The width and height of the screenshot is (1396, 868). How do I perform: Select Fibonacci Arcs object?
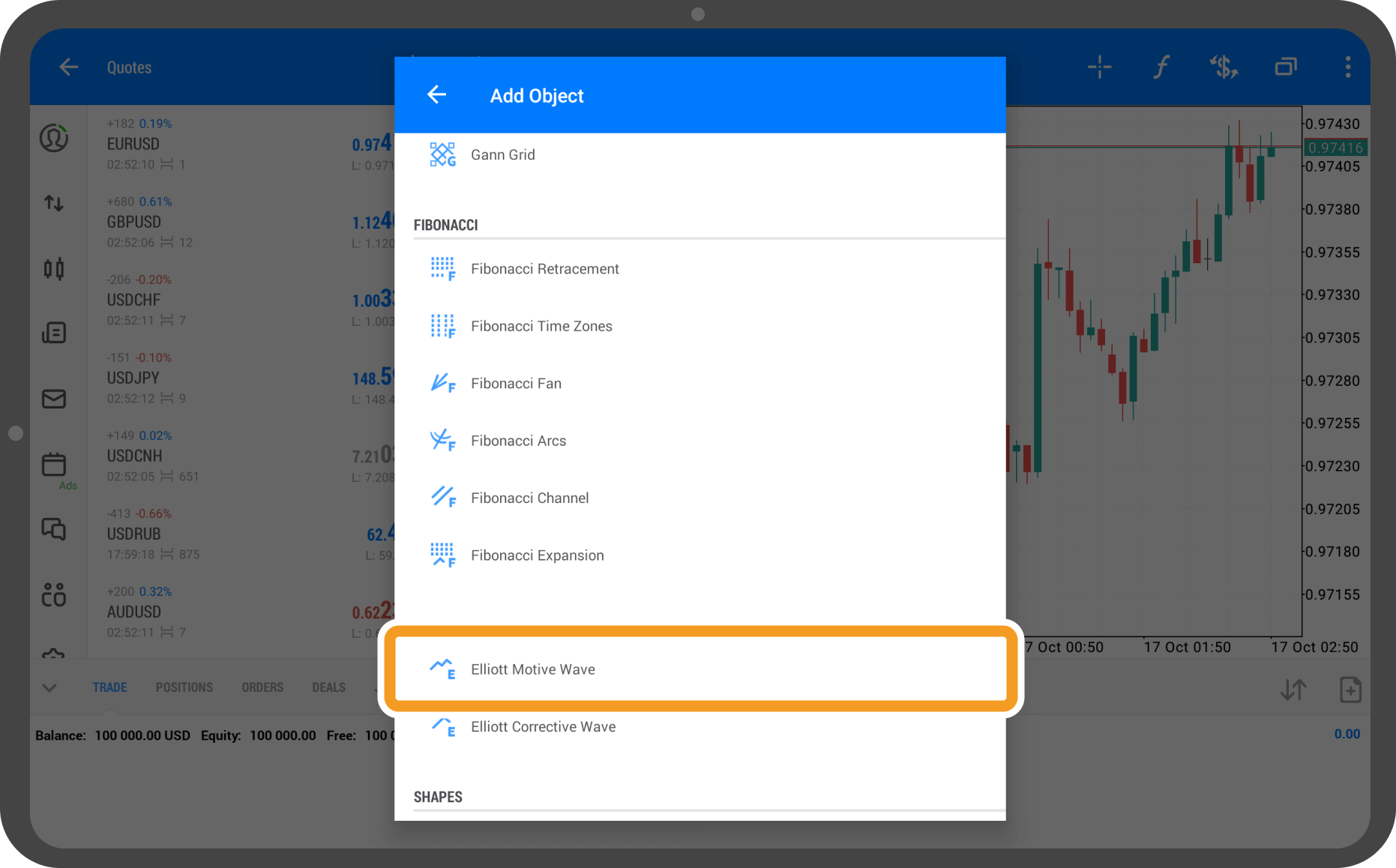(518, 441)
